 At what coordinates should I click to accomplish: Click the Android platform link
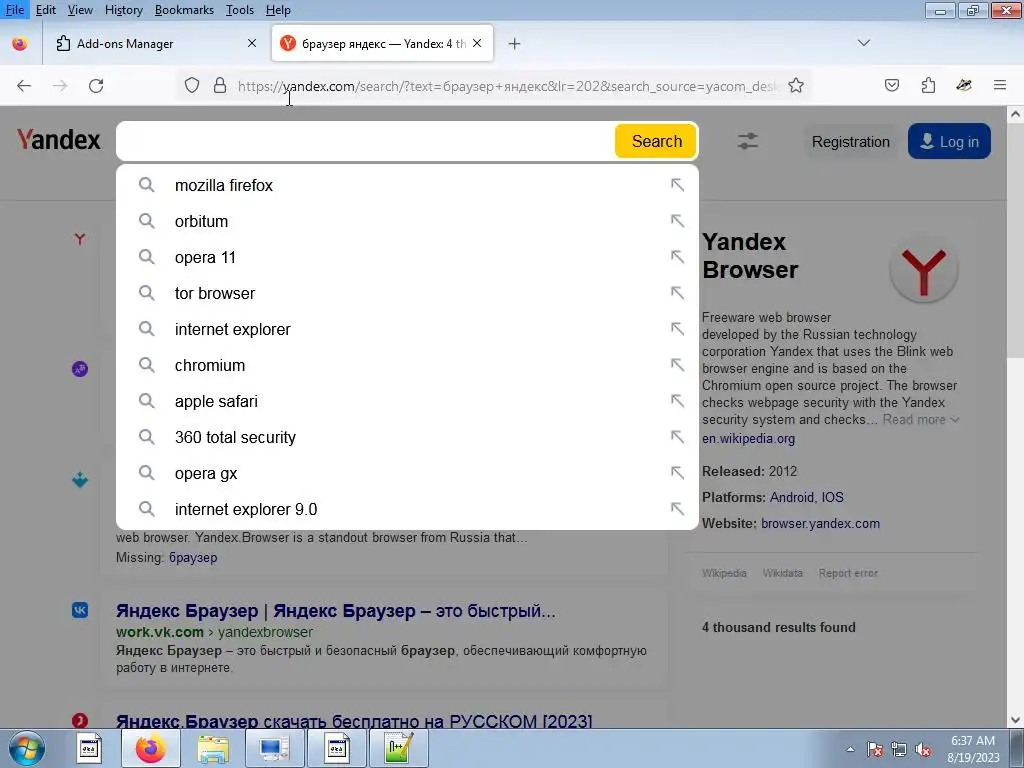pos(792,497)
